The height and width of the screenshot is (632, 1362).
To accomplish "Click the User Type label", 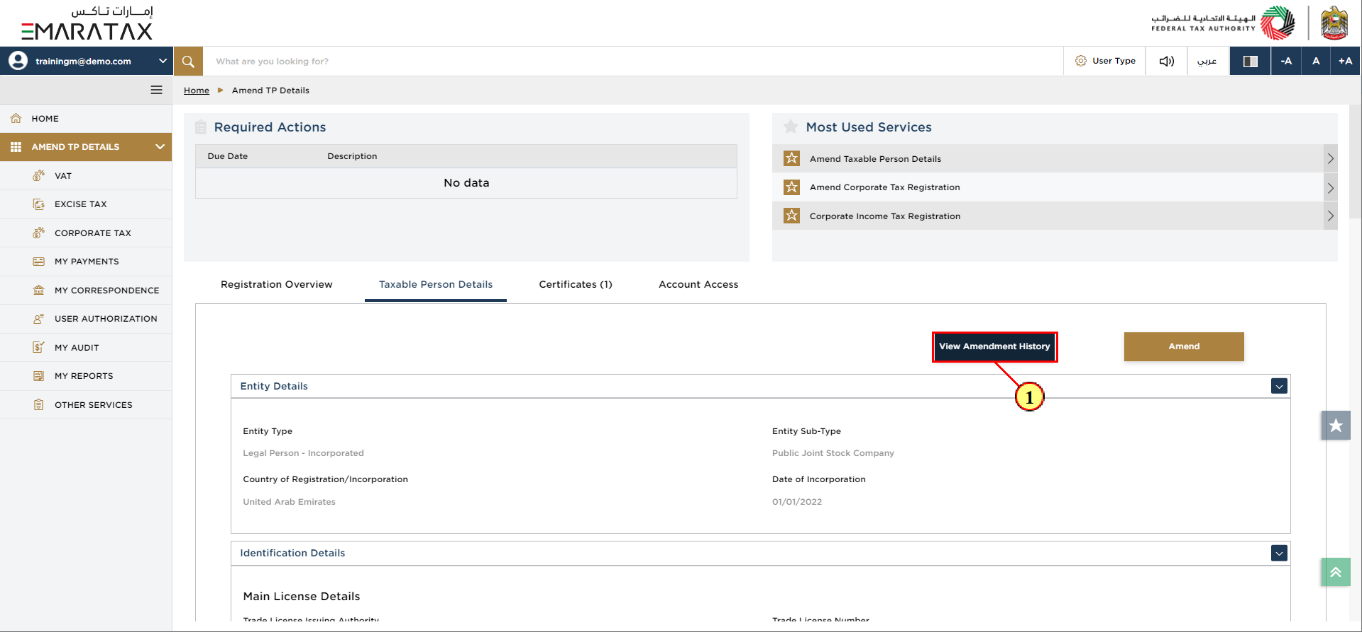I will click(x=1114, y=61).
